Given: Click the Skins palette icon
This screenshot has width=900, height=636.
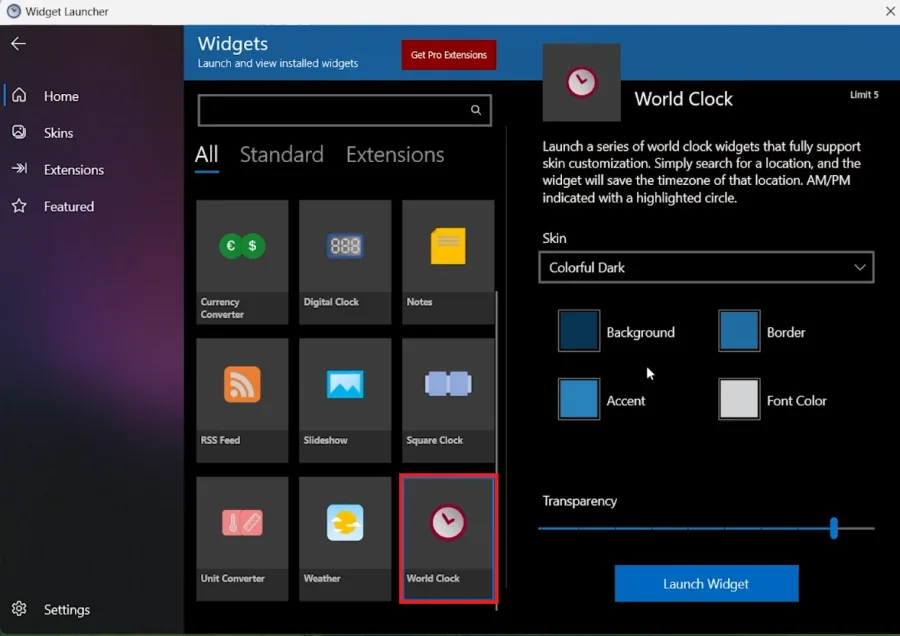Looking at the screenshot, I should [x=19, y=132].
